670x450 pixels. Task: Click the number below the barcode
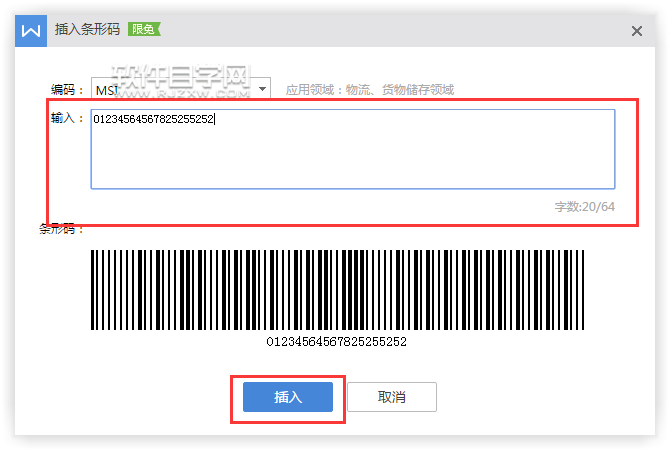[x=336, y=341]
